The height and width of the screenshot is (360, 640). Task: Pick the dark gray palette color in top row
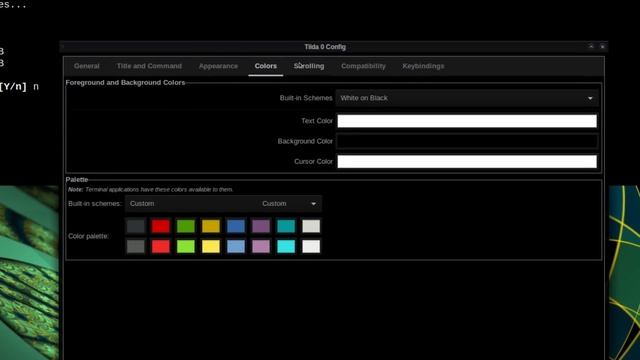coord(136,226)
